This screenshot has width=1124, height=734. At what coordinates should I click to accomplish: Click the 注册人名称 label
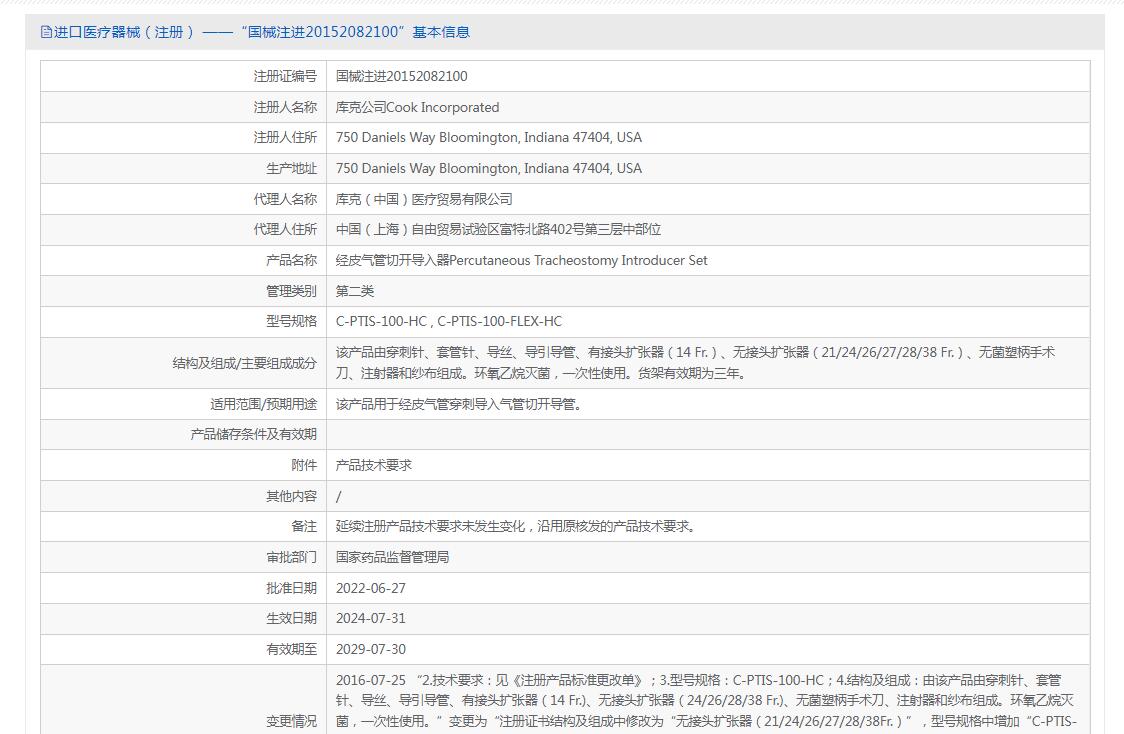click(285, 107)
